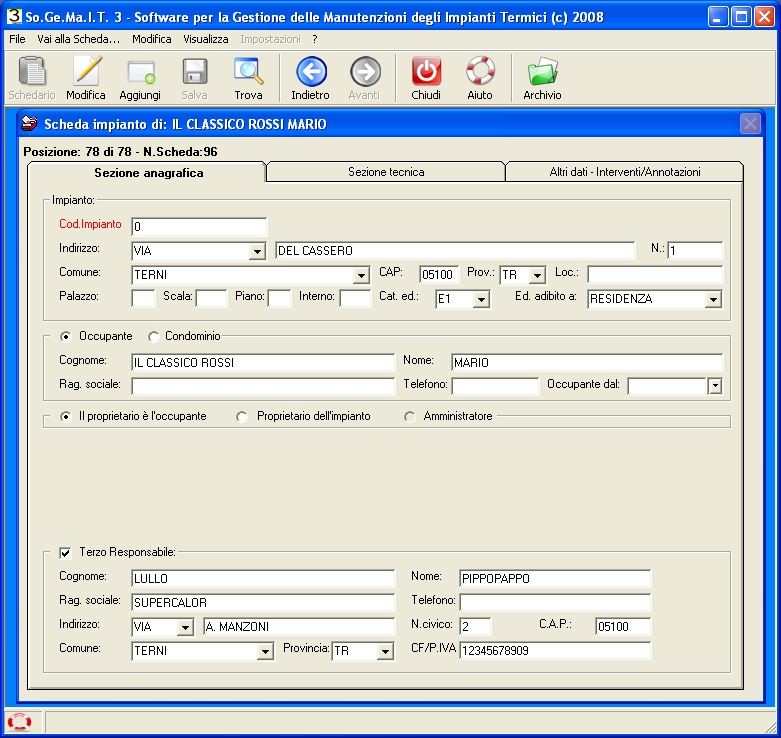Click the occupant Rag. sociale field
This screenshot has height=738, width=781.
pyautogui.click(x=263, y=386)
